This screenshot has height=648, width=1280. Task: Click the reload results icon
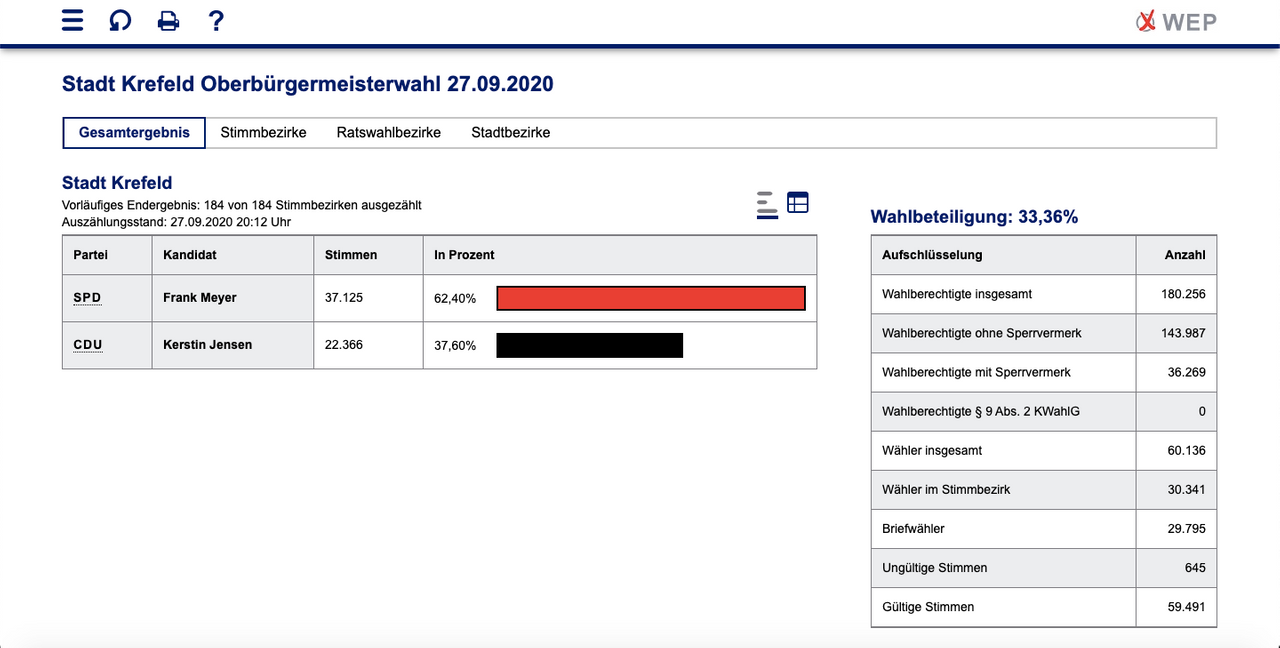120,20
